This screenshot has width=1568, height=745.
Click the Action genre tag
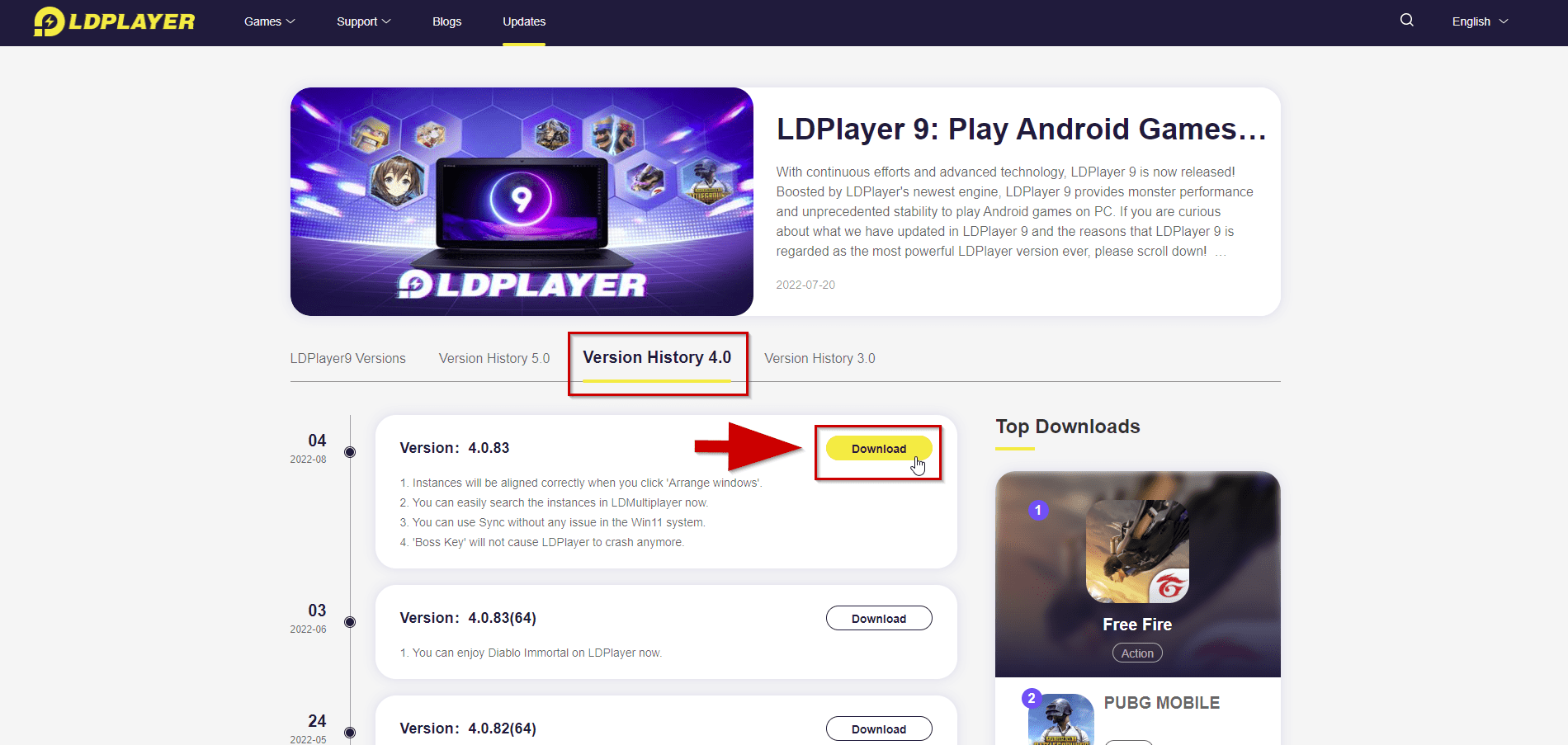(1137, 653)
